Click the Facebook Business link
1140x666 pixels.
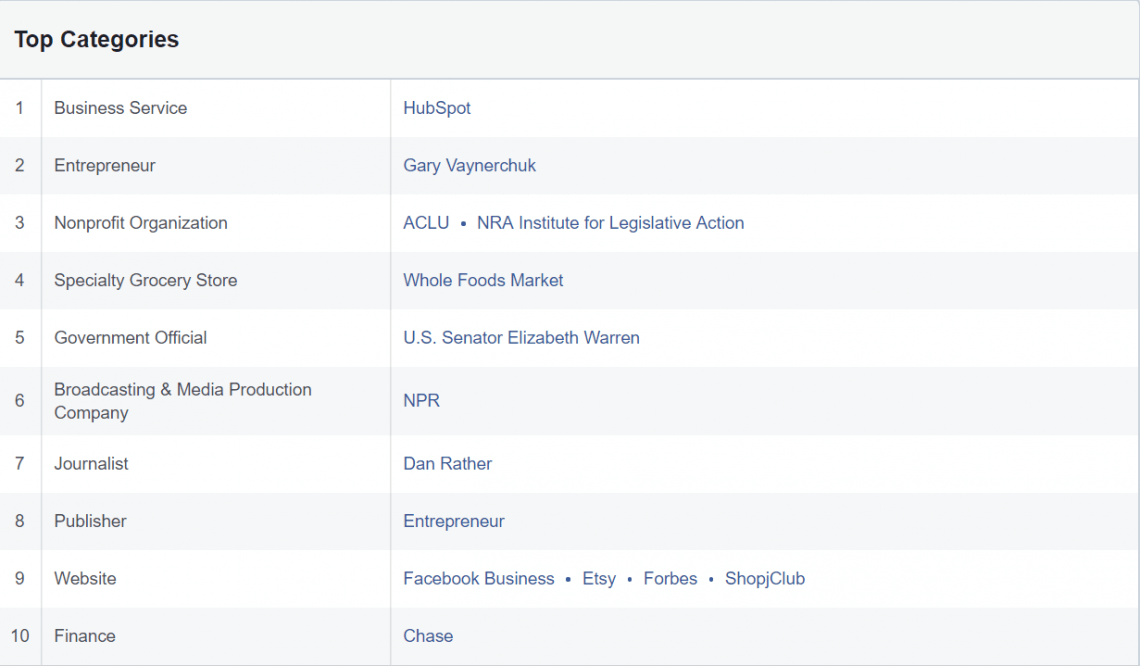478,578
